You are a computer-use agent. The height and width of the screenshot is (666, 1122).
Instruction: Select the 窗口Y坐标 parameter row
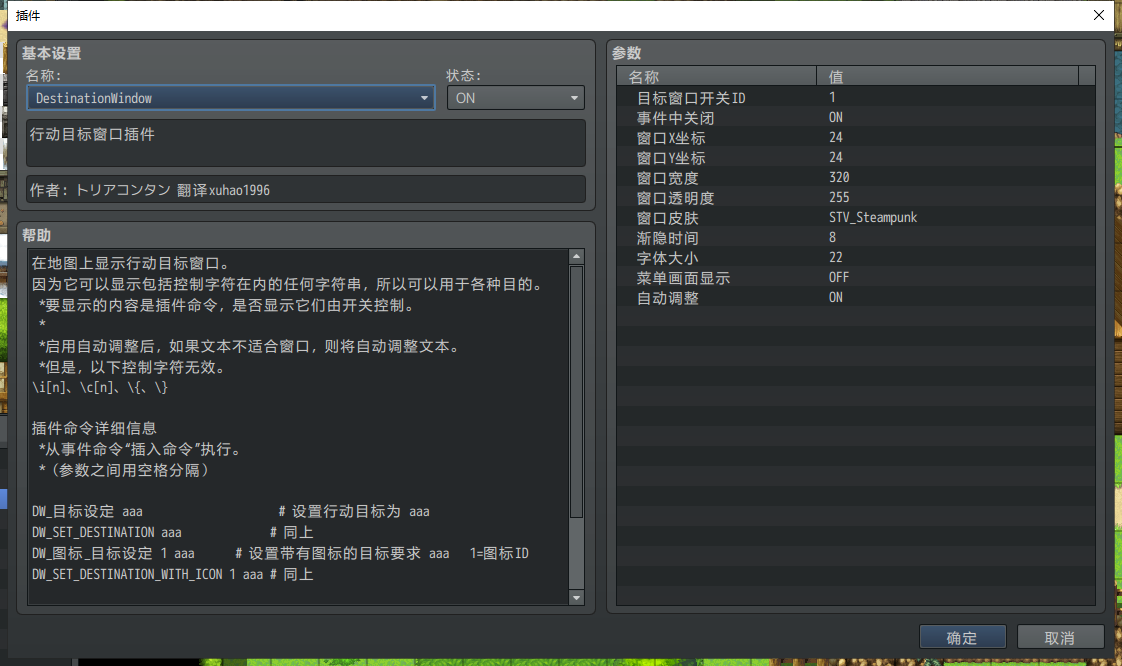pyautogui.click(x=856, y=157)
